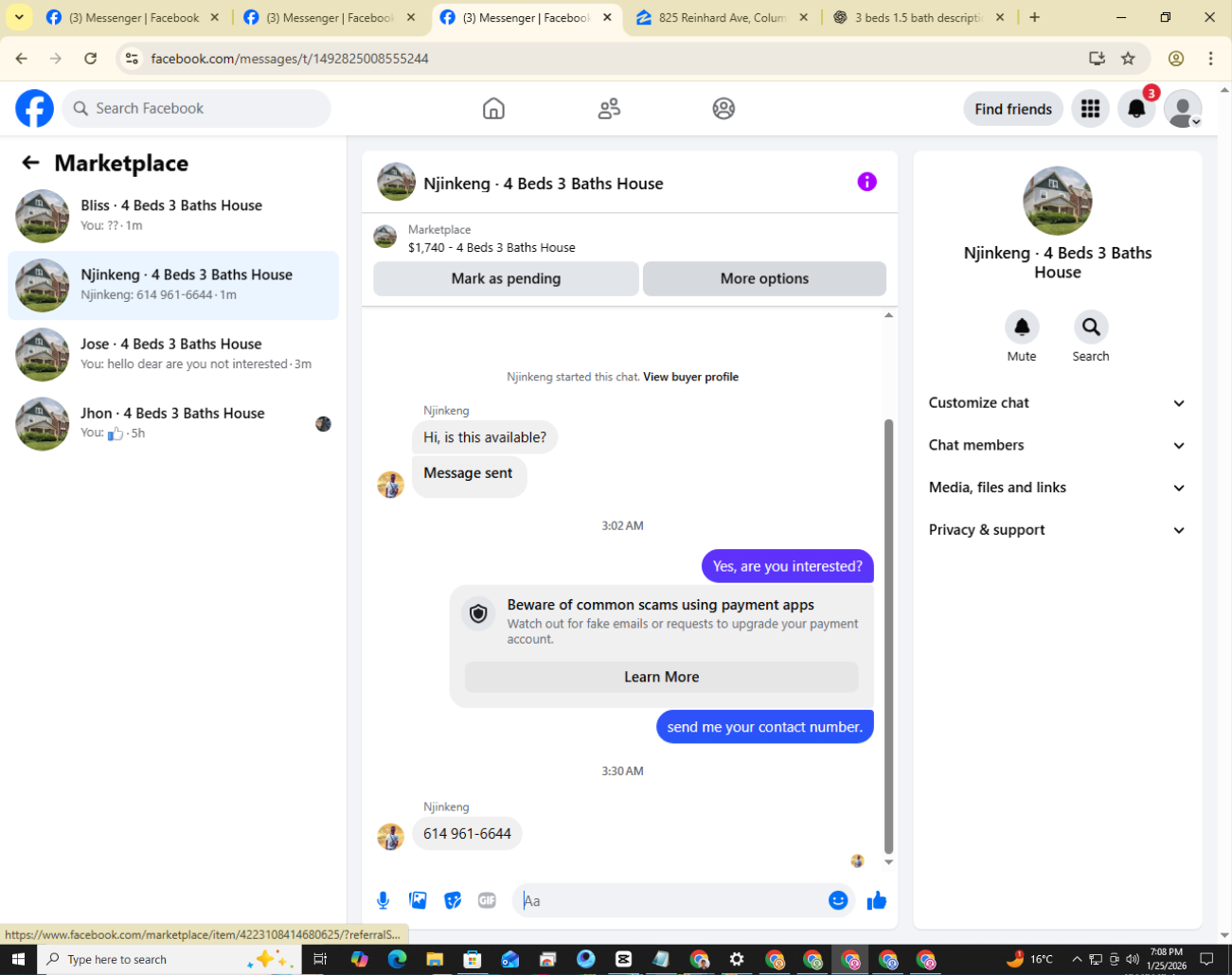The image size is (1232, 975).
Task: Click the Facebook logo icon
Action: [x=35, y=109]
